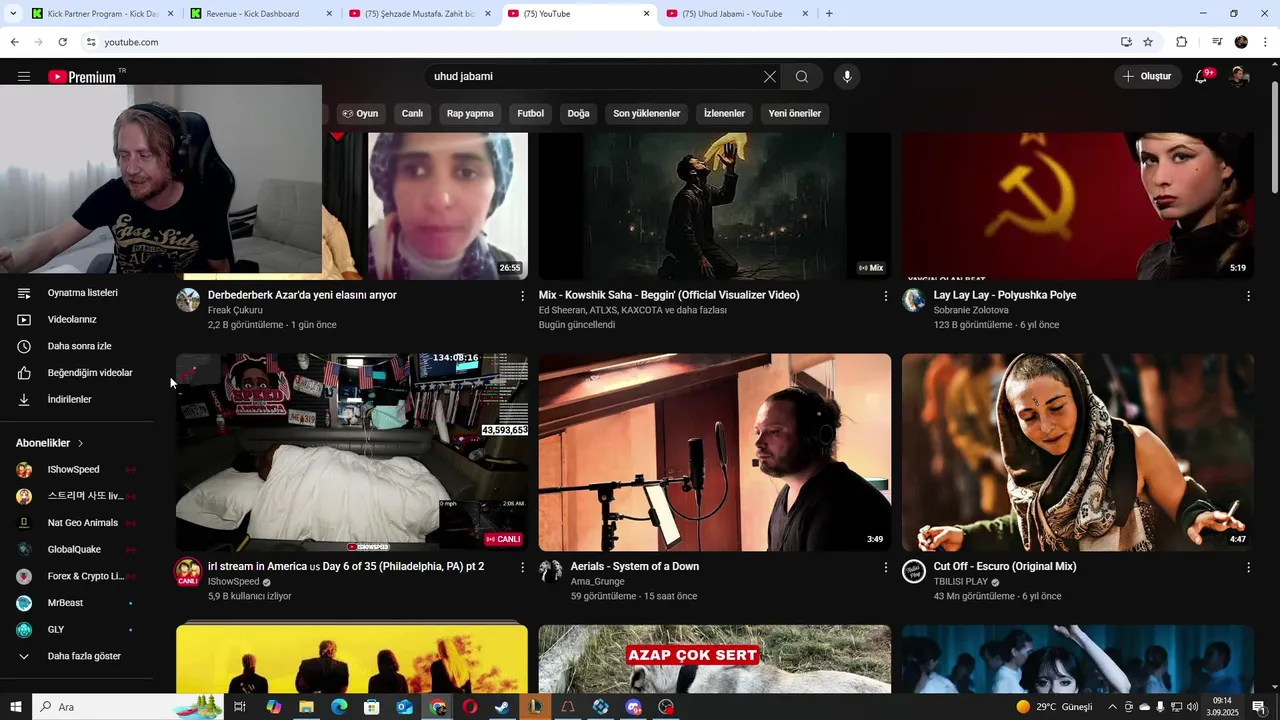
Task: Open the notifications bell
Action: [x=1202, y=77]
